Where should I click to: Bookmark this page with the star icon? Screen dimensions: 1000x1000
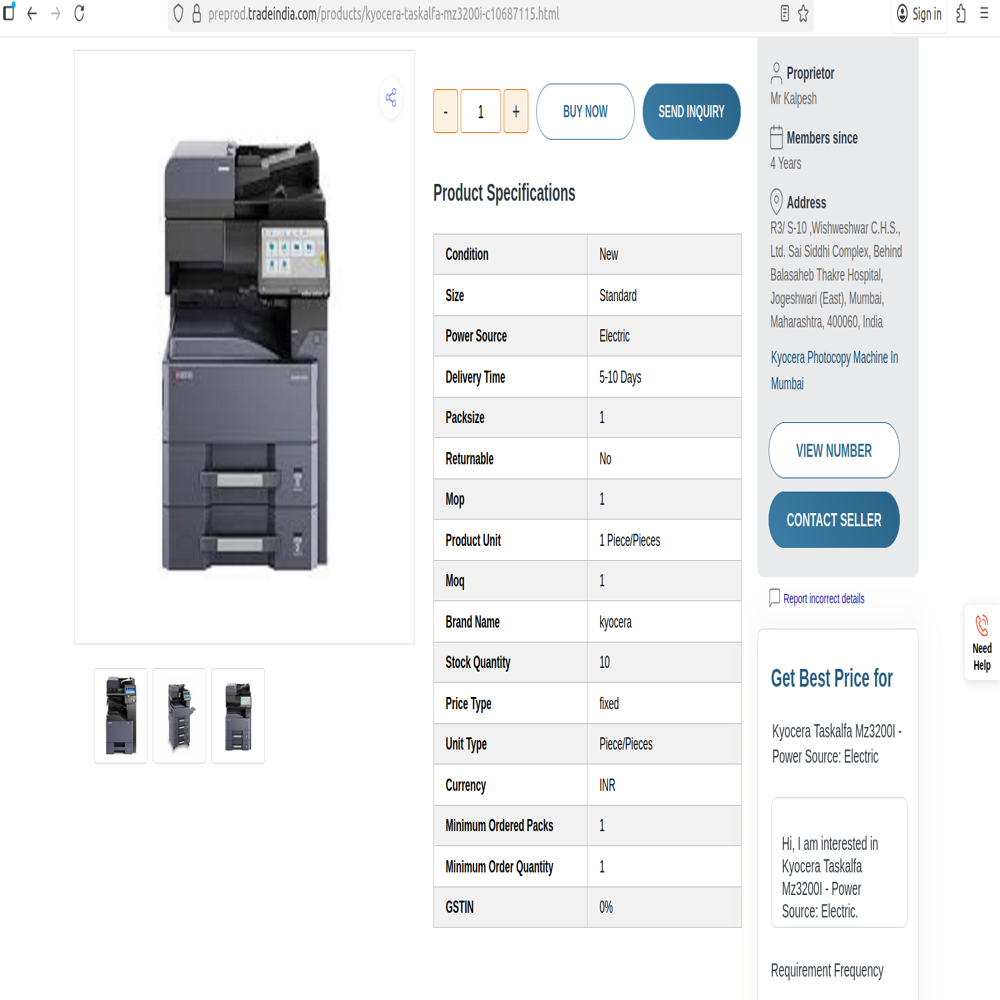coord(803,14)
